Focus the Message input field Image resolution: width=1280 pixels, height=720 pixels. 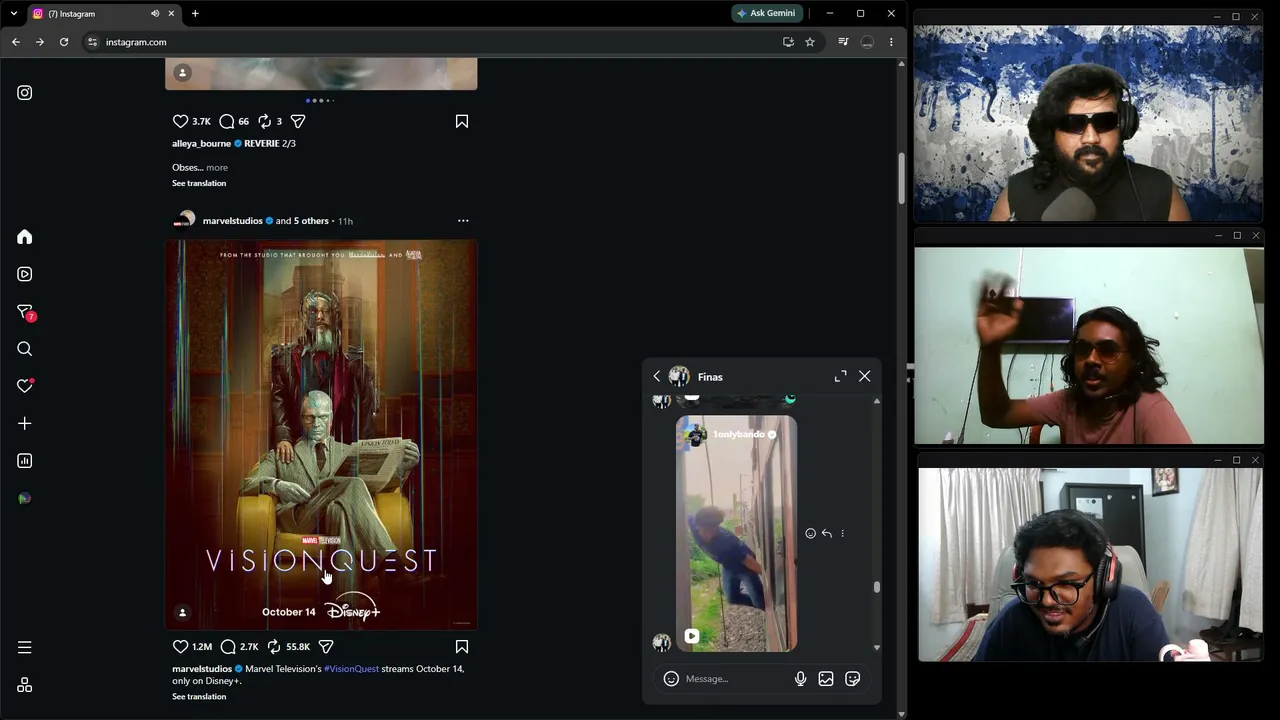coord(735,679)
